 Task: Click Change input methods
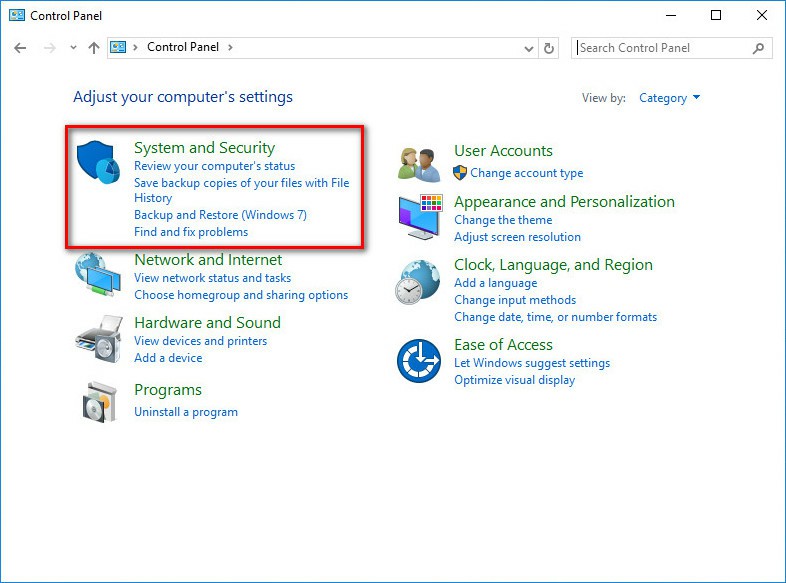515,300
